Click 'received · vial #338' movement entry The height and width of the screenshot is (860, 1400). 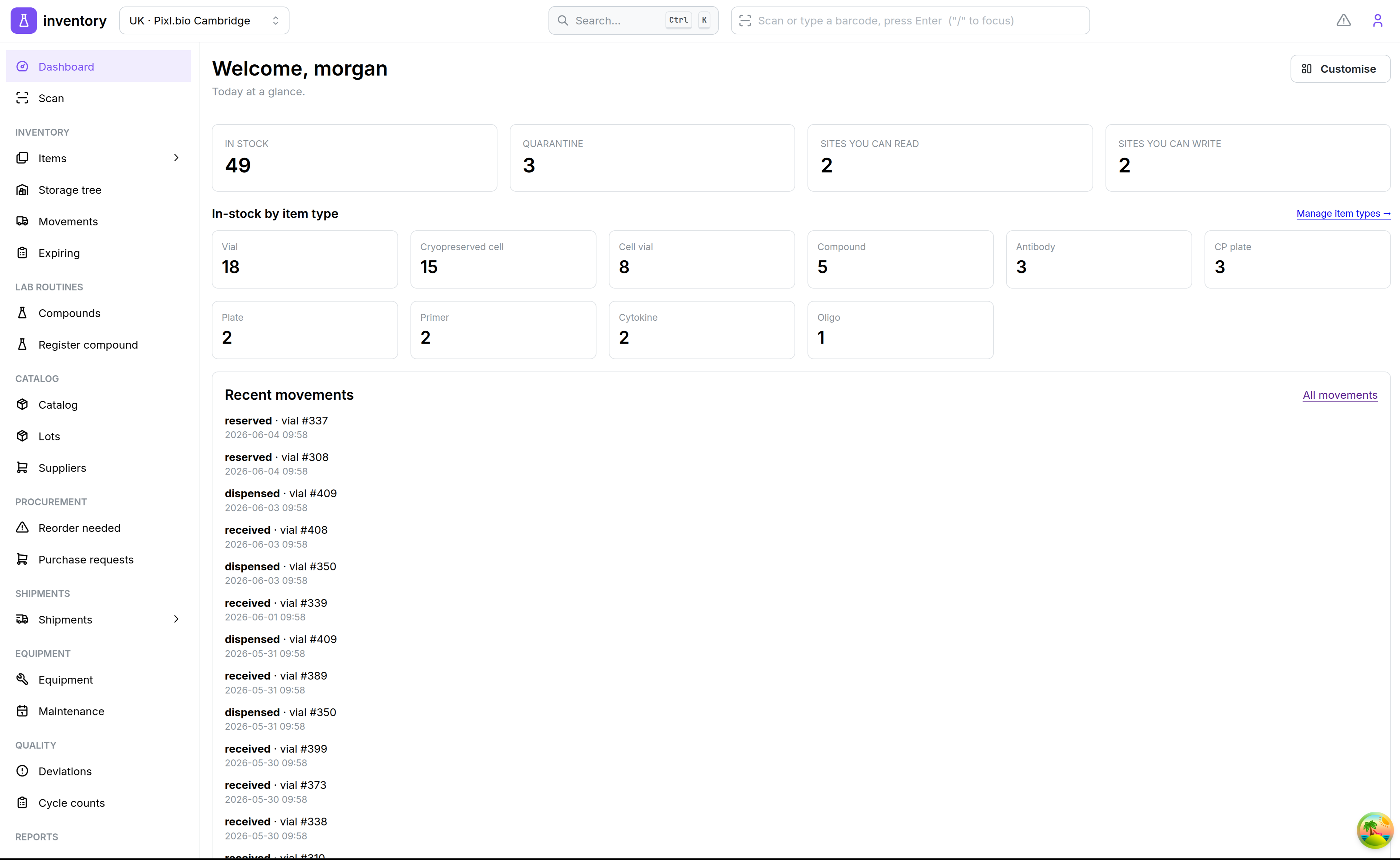click(x=276, y=821)
